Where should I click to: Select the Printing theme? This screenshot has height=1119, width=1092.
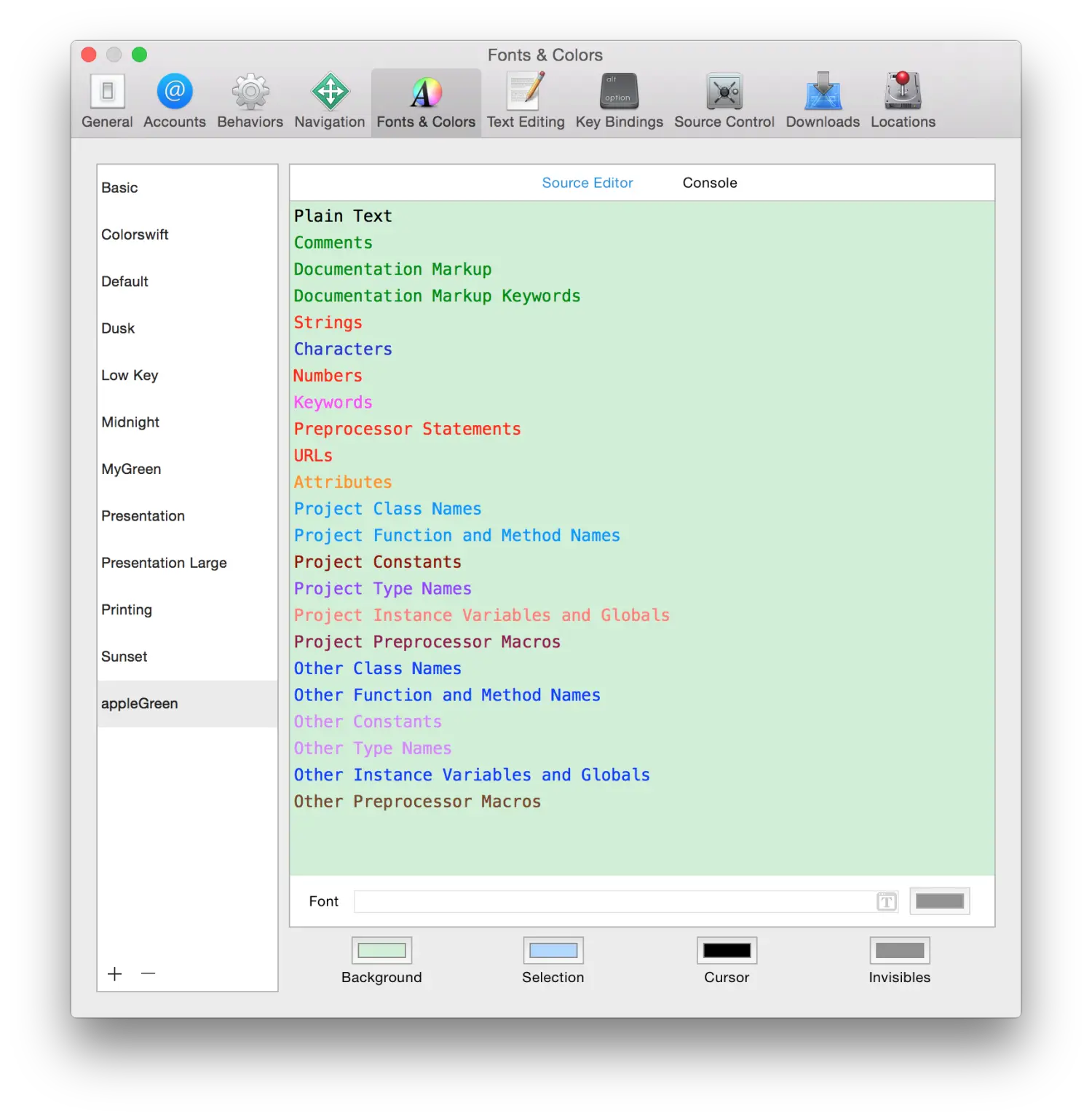click(x=188, y=610)
